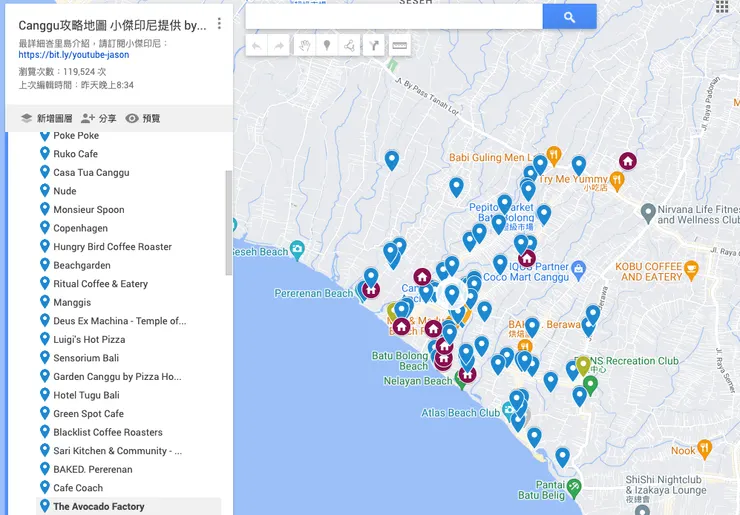740x515 pixels.
Task: Click Pantai Batu Belig green marker
Action: pyautogui.click(x=573, y=488)
